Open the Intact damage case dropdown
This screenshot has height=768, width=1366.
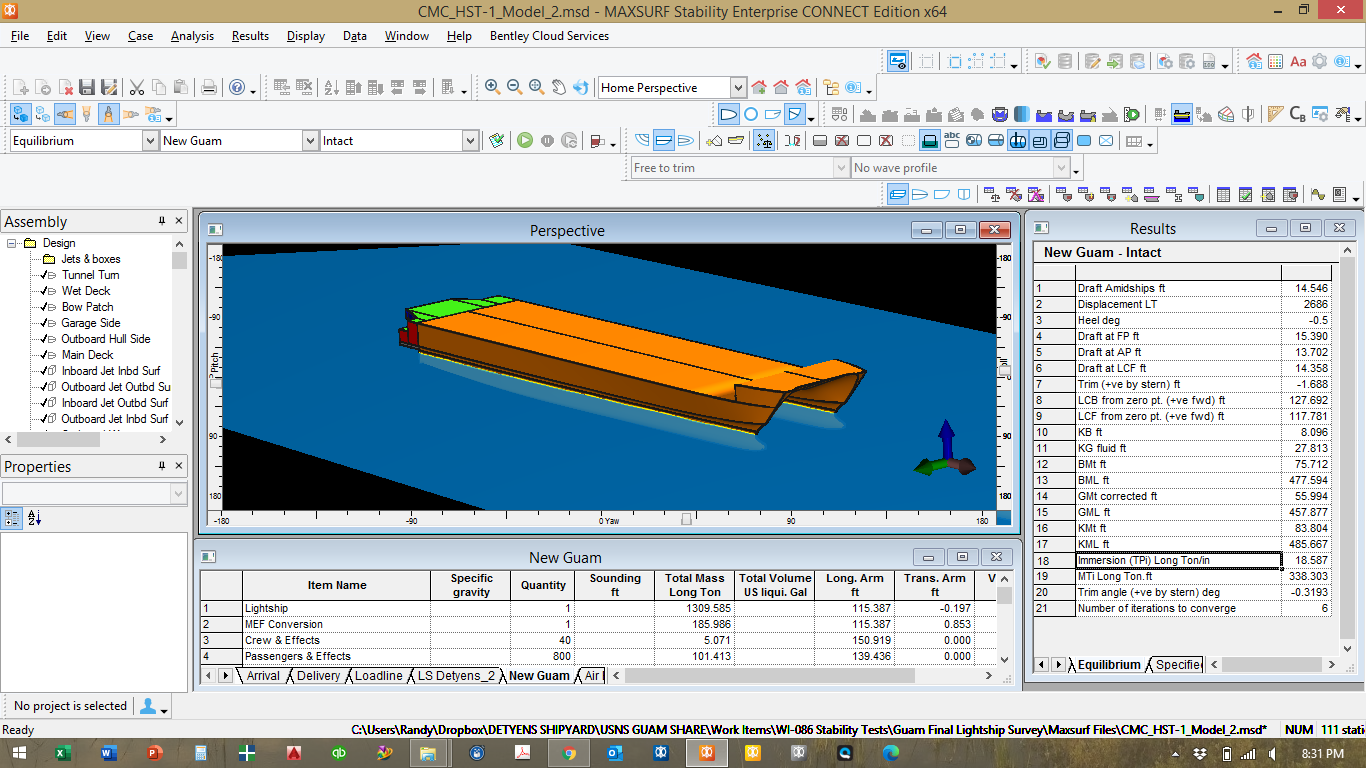click(x=470, y=141)
